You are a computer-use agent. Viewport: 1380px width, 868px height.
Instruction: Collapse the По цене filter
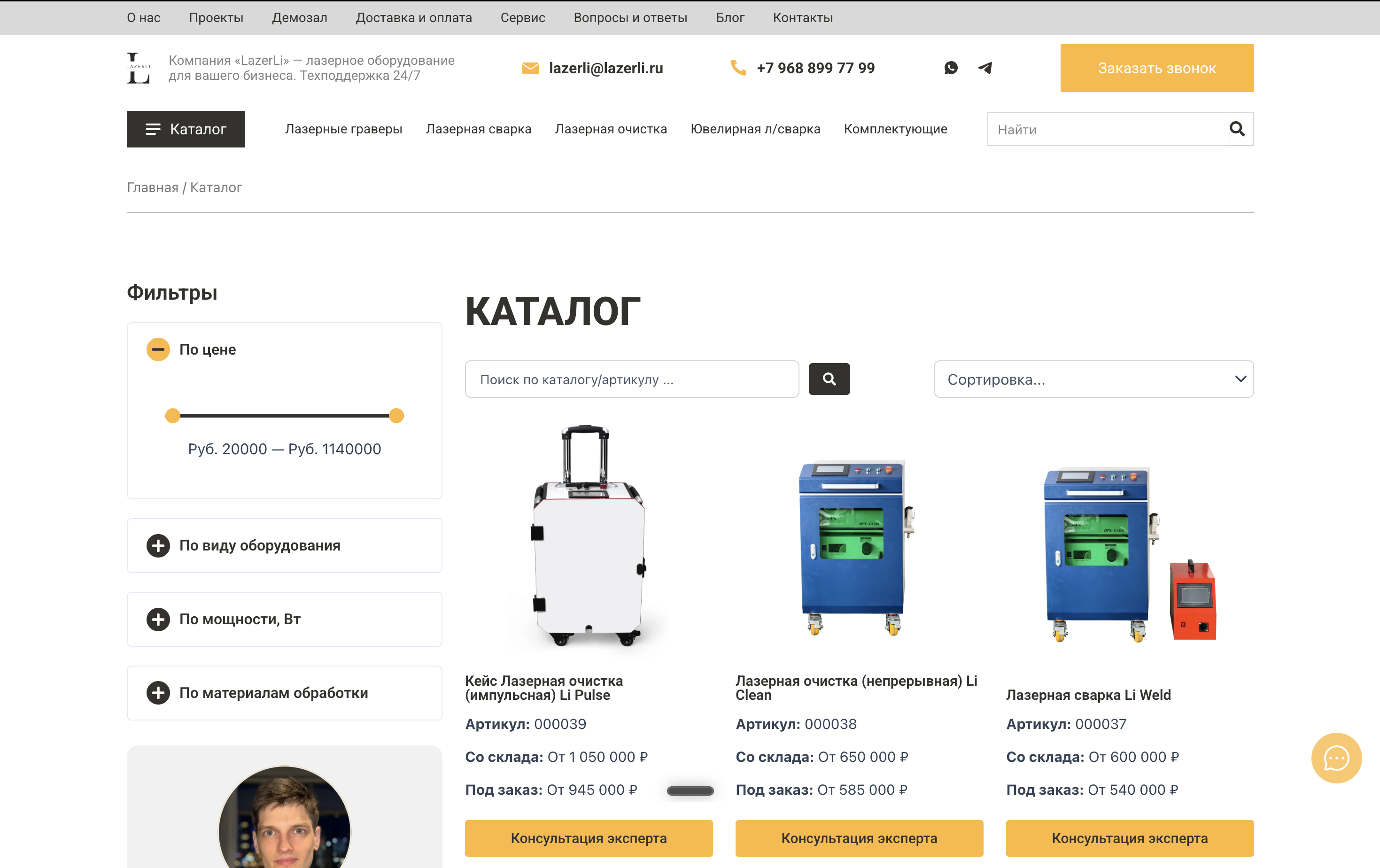click(158, 349)
